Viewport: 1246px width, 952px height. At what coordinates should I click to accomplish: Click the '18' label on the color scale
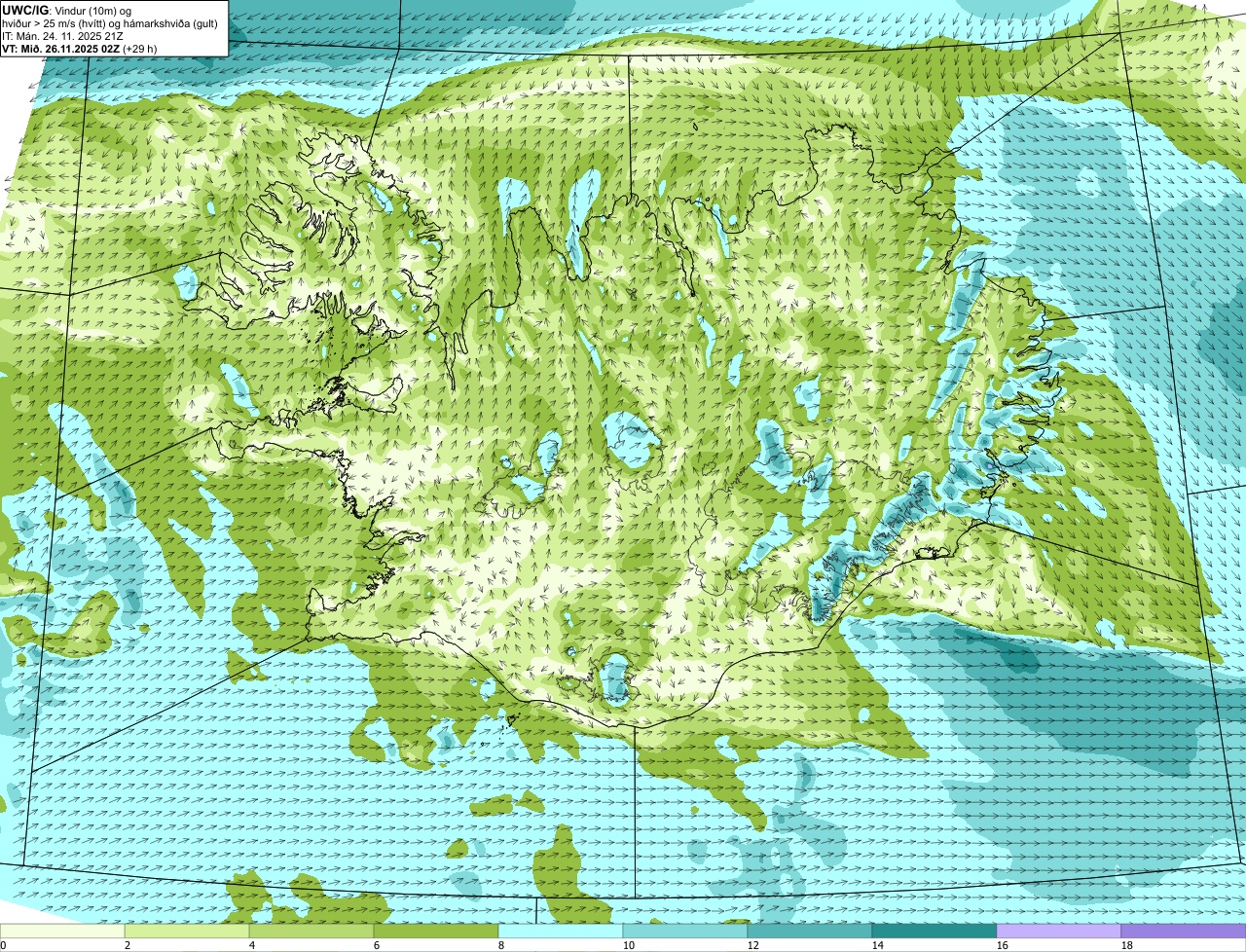coord(1127,945)
